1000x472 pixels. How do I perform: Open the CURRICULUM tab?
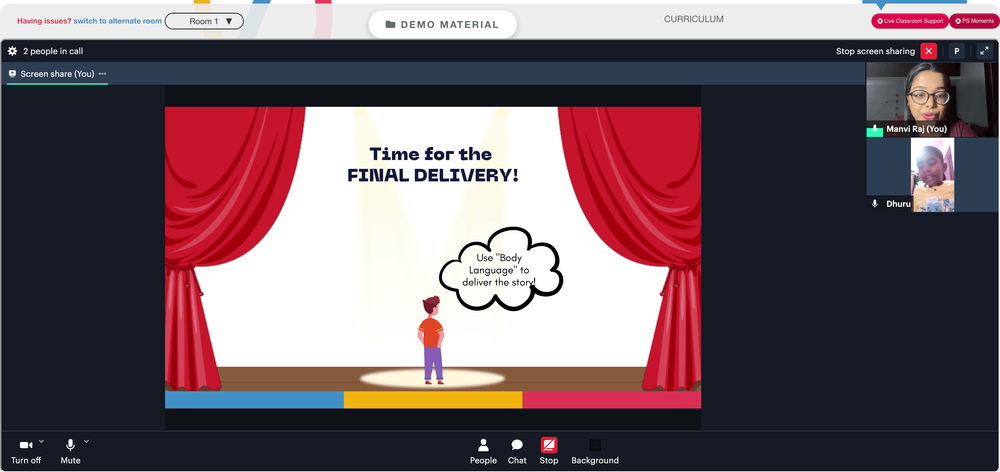point(694,19)
